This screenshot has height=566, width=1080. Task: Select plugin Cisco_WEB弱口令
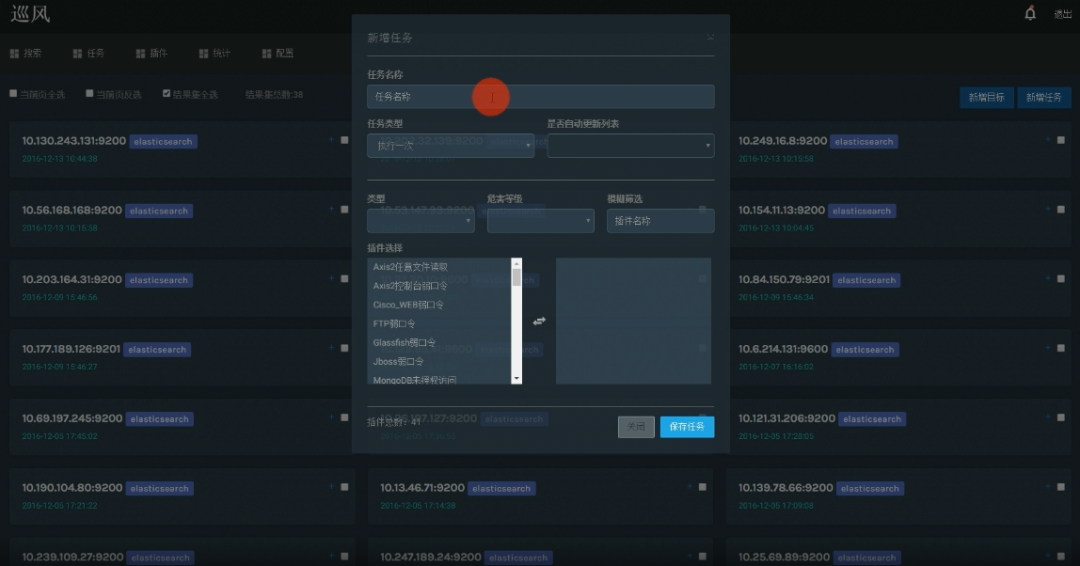pyautogui.click(x=408, y=304)
